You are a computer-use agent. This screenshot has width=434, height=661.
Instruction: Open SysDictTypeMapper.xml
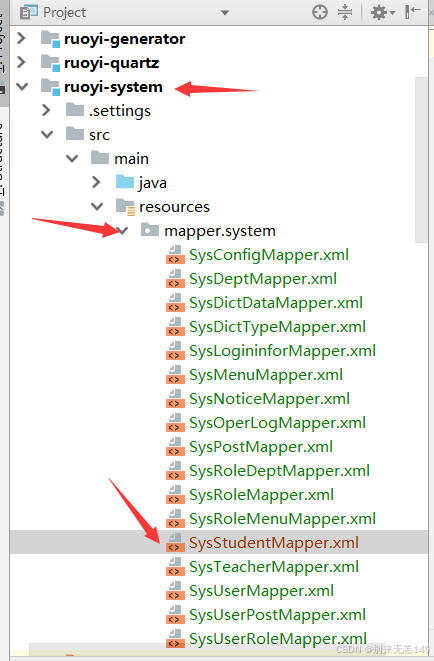tap(277, 327)
